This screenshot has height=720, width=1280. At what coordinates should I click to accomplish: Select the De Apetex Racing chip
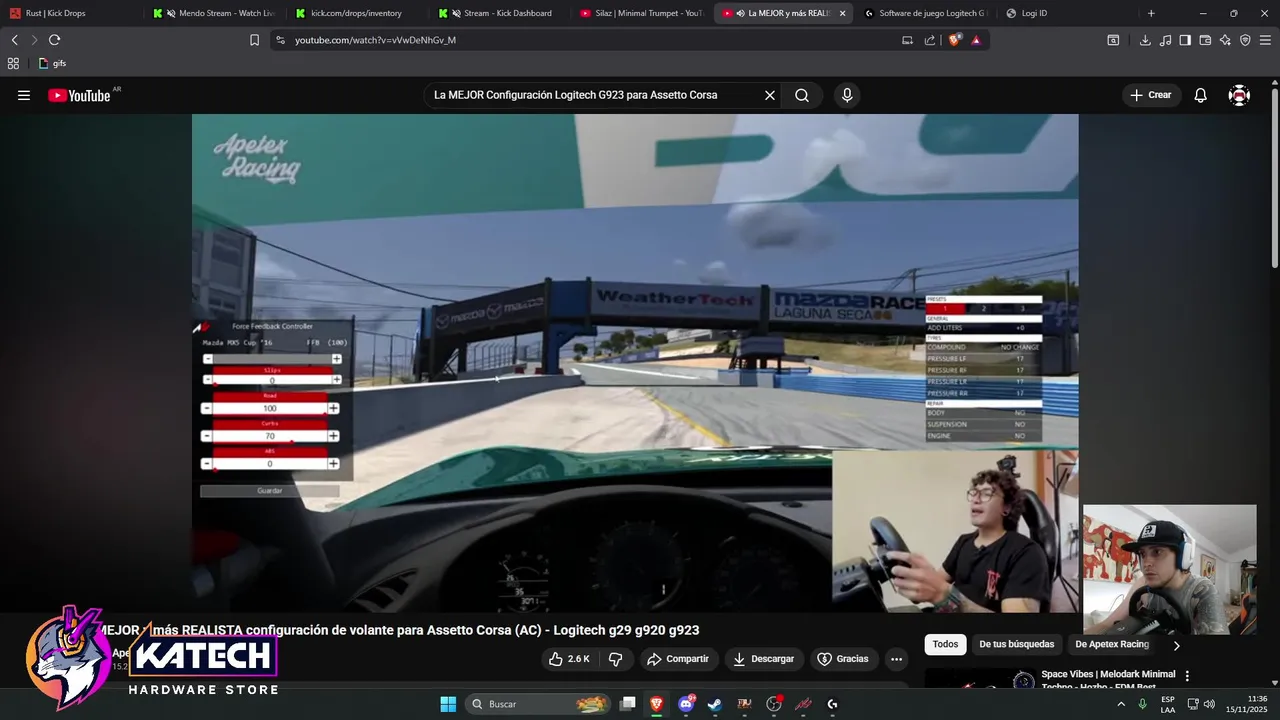[x=1112, y=644]
